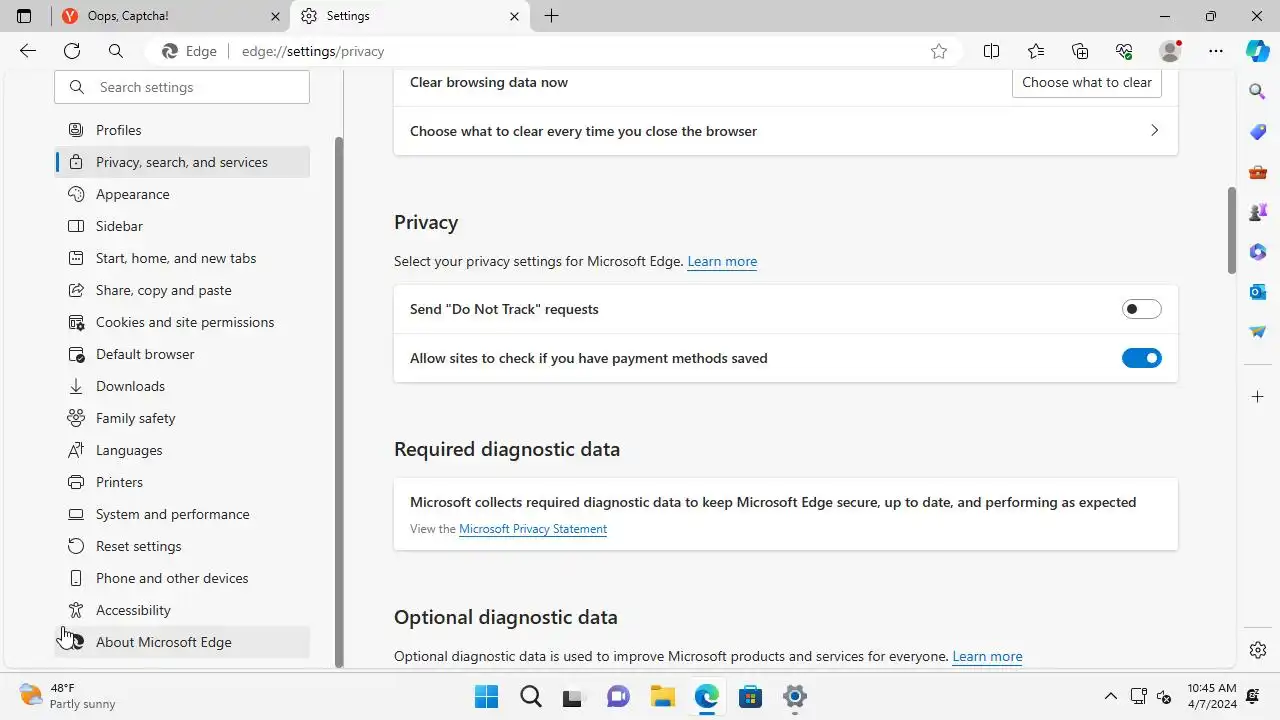Open Tab actions menu icon
Screen dimensions: 1280x720
24,16
